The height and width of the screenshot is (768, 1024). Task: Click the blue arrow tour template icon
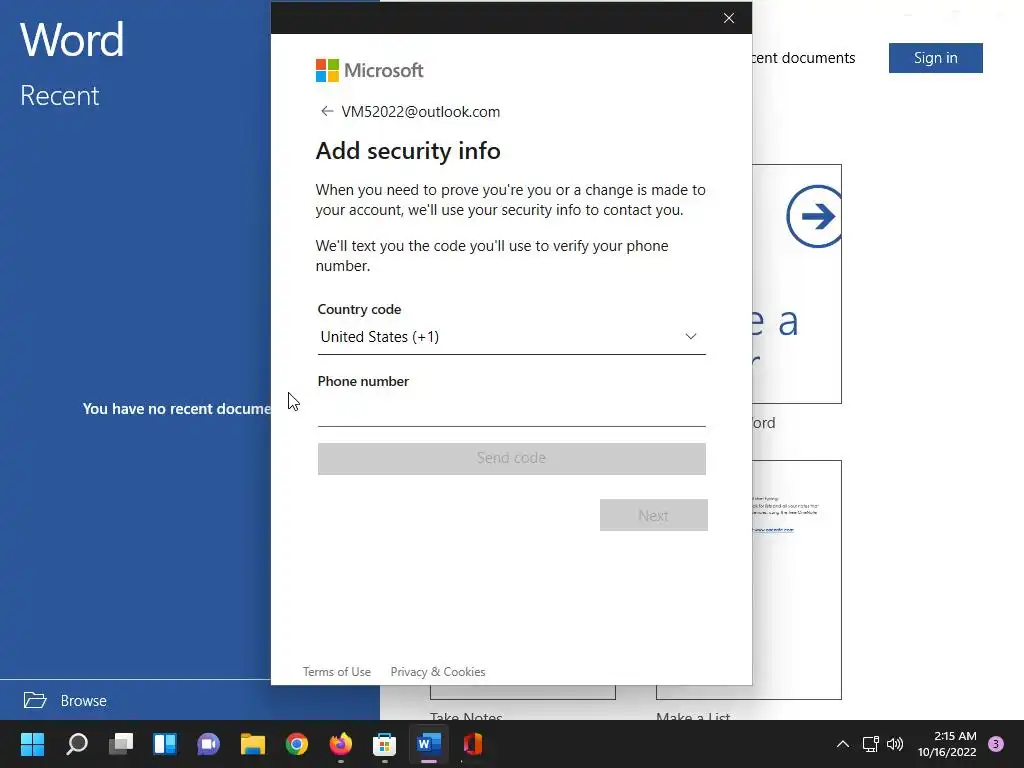(814, 216)
